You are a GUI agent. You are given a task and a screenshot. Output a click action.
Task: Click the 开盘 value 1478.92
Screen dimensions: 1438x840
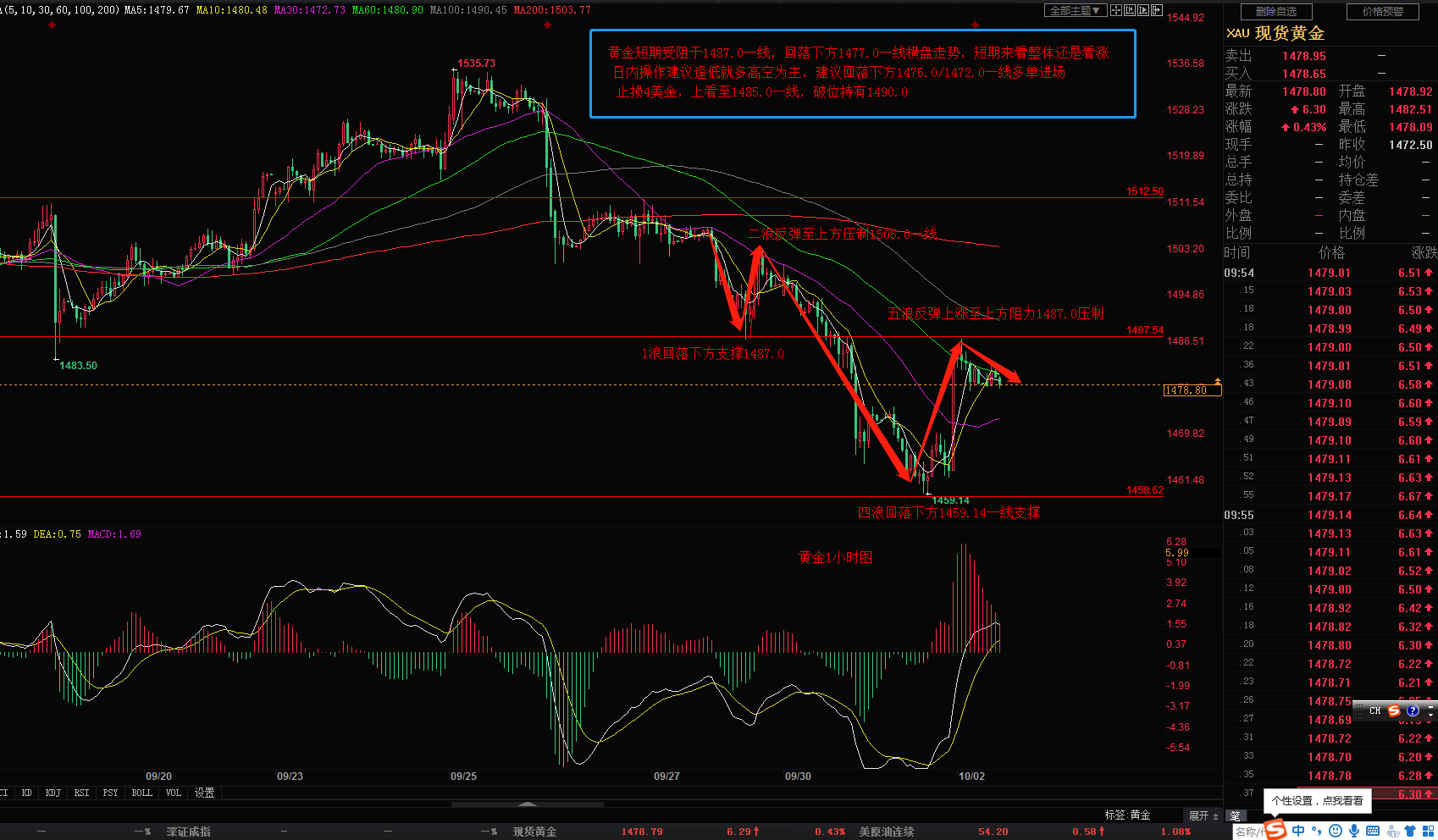click(1411, 91)
